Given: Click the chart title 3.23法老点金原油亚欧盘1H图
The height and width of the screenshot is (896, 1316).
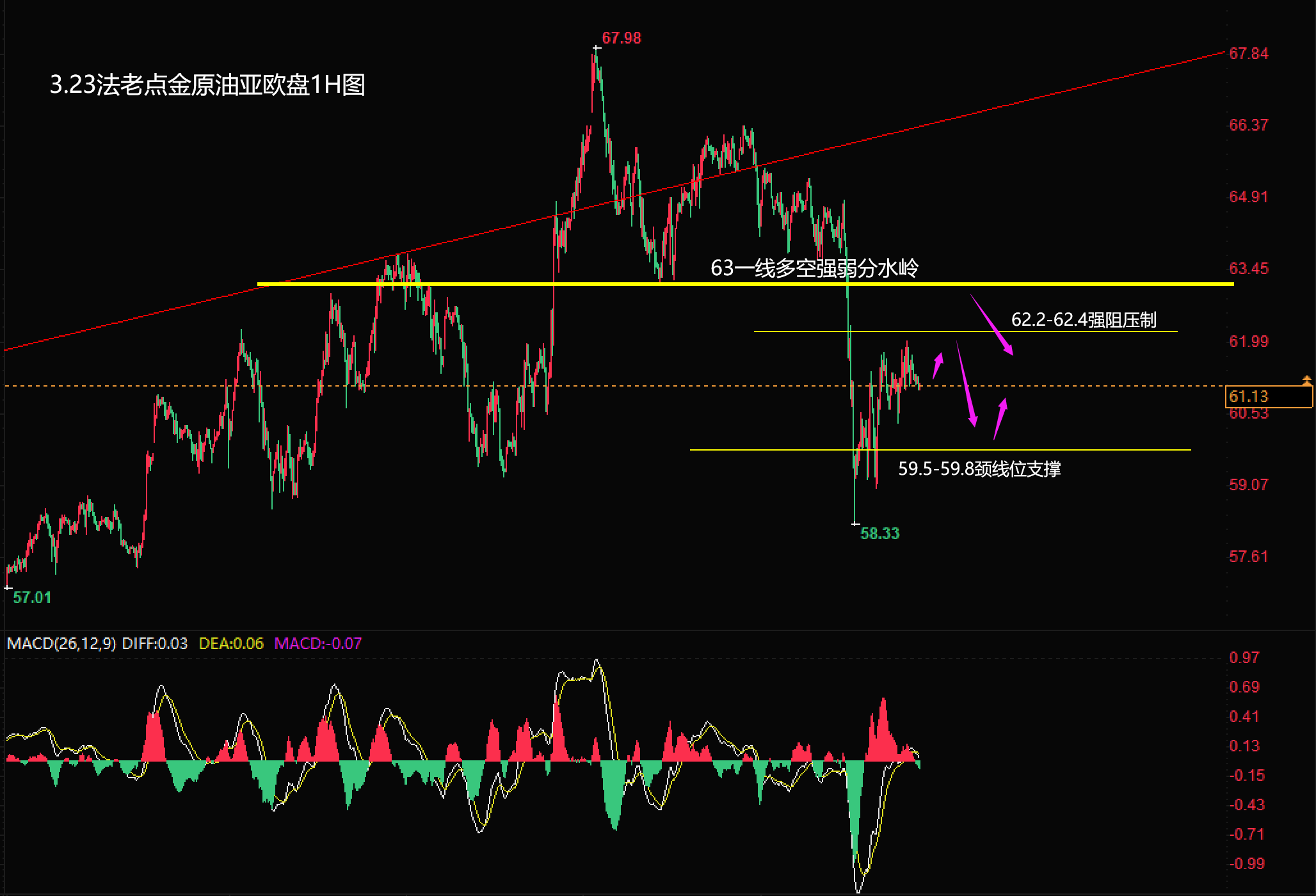Looking at the screenshot, I should [x=207, y=85].
